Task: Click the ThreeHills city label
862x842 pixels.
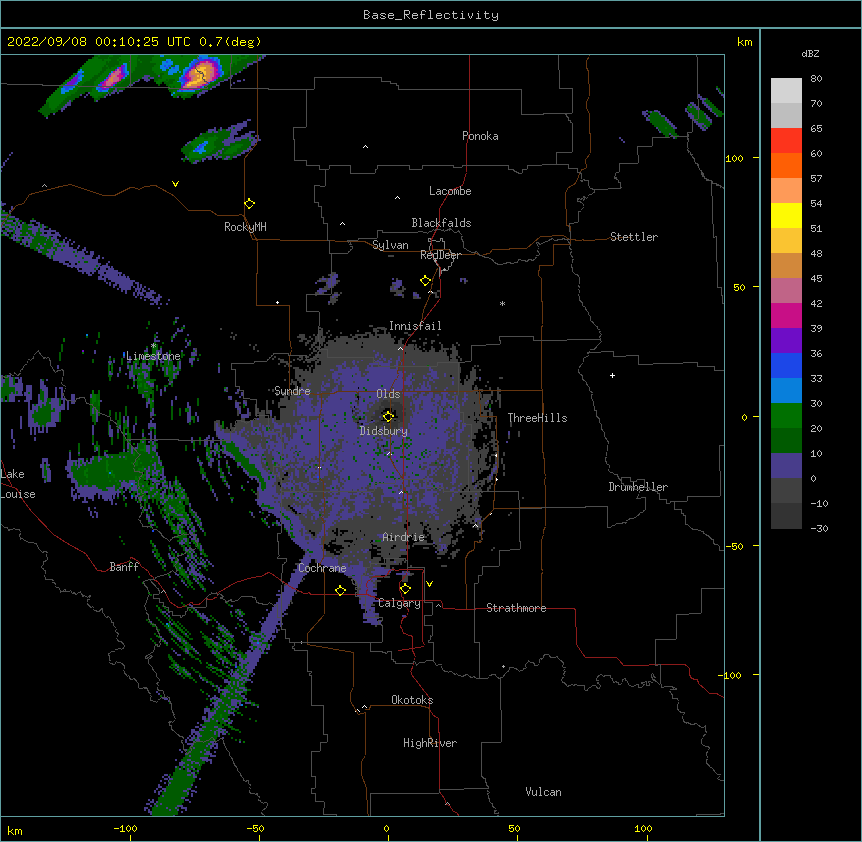Action: click(x=537, y=418)
